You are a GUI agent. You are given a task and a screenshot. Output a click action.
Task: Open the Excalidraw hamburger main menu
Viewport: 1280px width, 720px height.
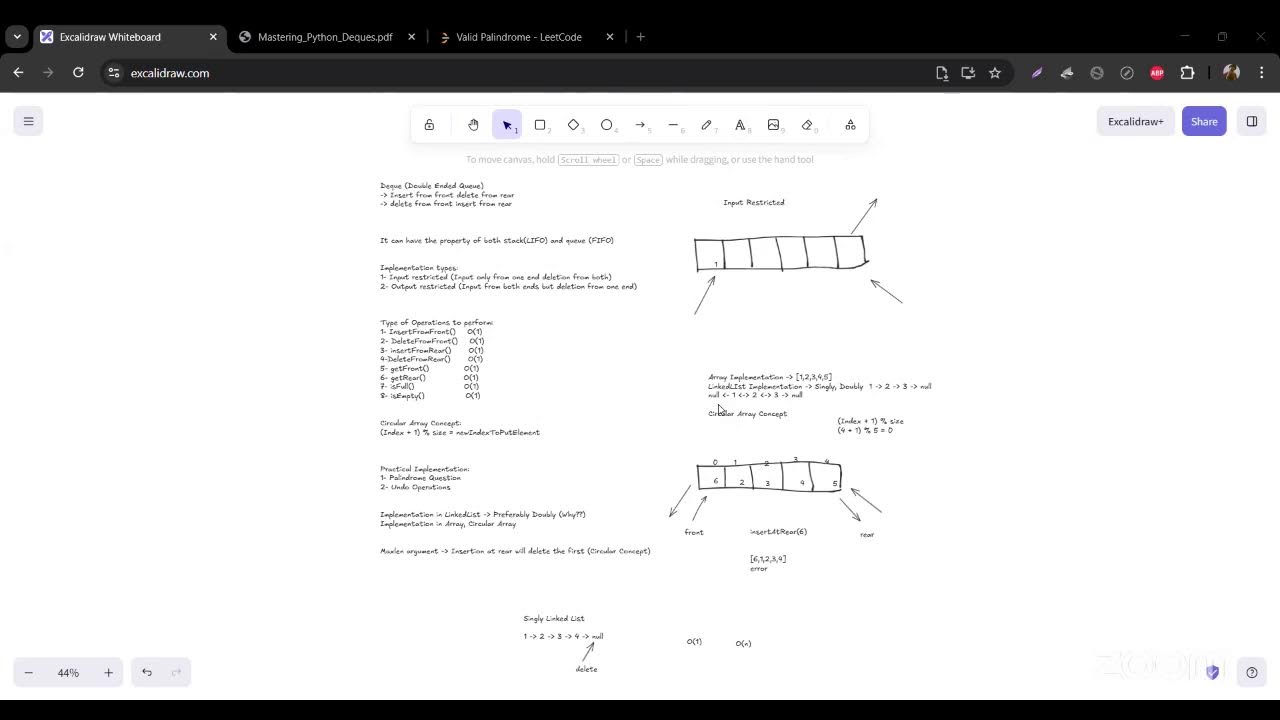click(x=28, y=121)
